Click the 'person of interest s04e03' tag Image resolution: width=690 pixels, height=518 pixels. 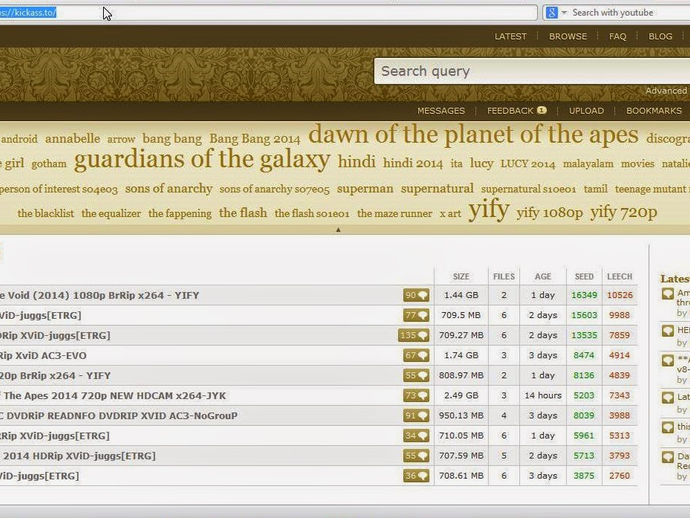coord(59,189)
